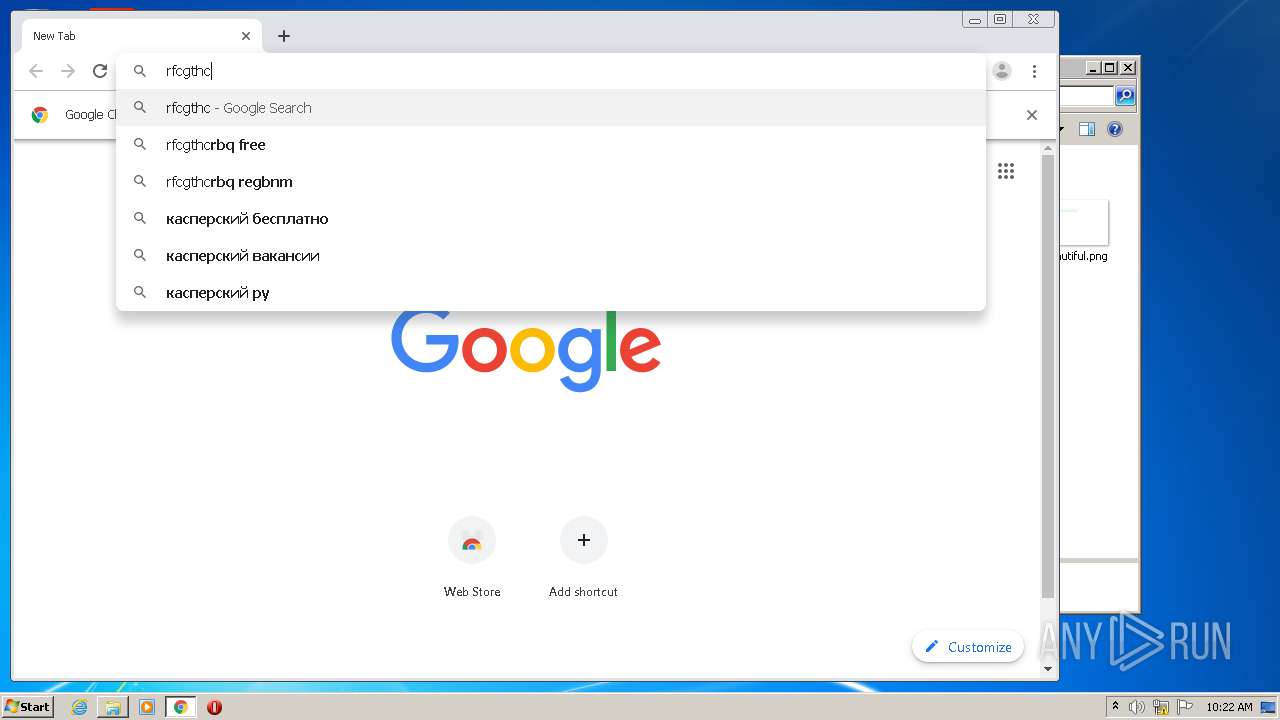Open Chrome's three-dot menu

pos(1034,71)
